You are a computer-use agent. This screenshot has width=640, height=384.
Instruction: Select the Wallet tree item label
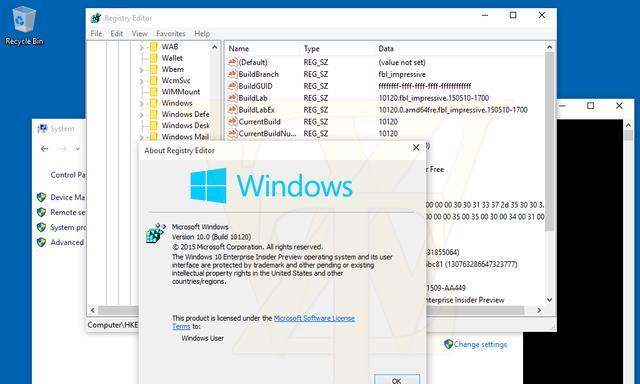tap(172, 58)
